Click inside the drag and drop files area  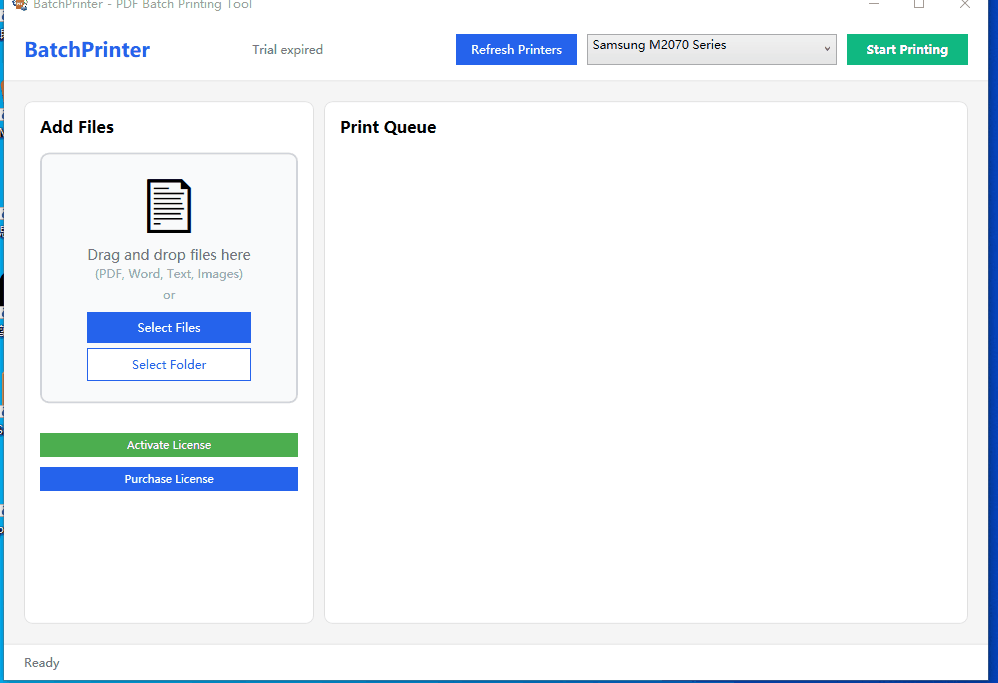[168, 277]
